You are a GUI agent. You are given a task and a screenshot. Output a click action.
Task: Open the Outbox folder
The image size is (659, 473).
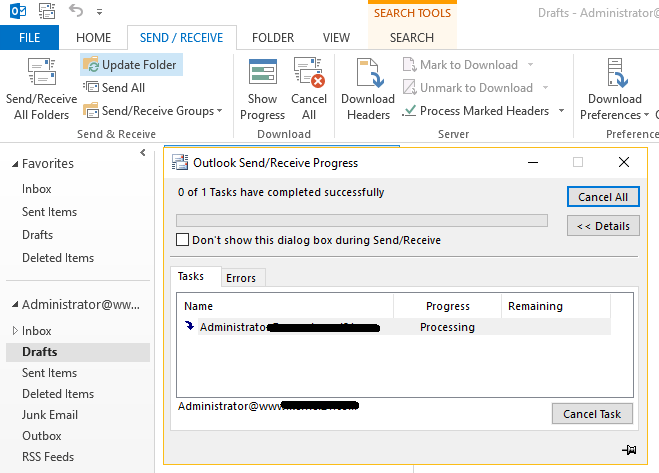coord(42,436)
